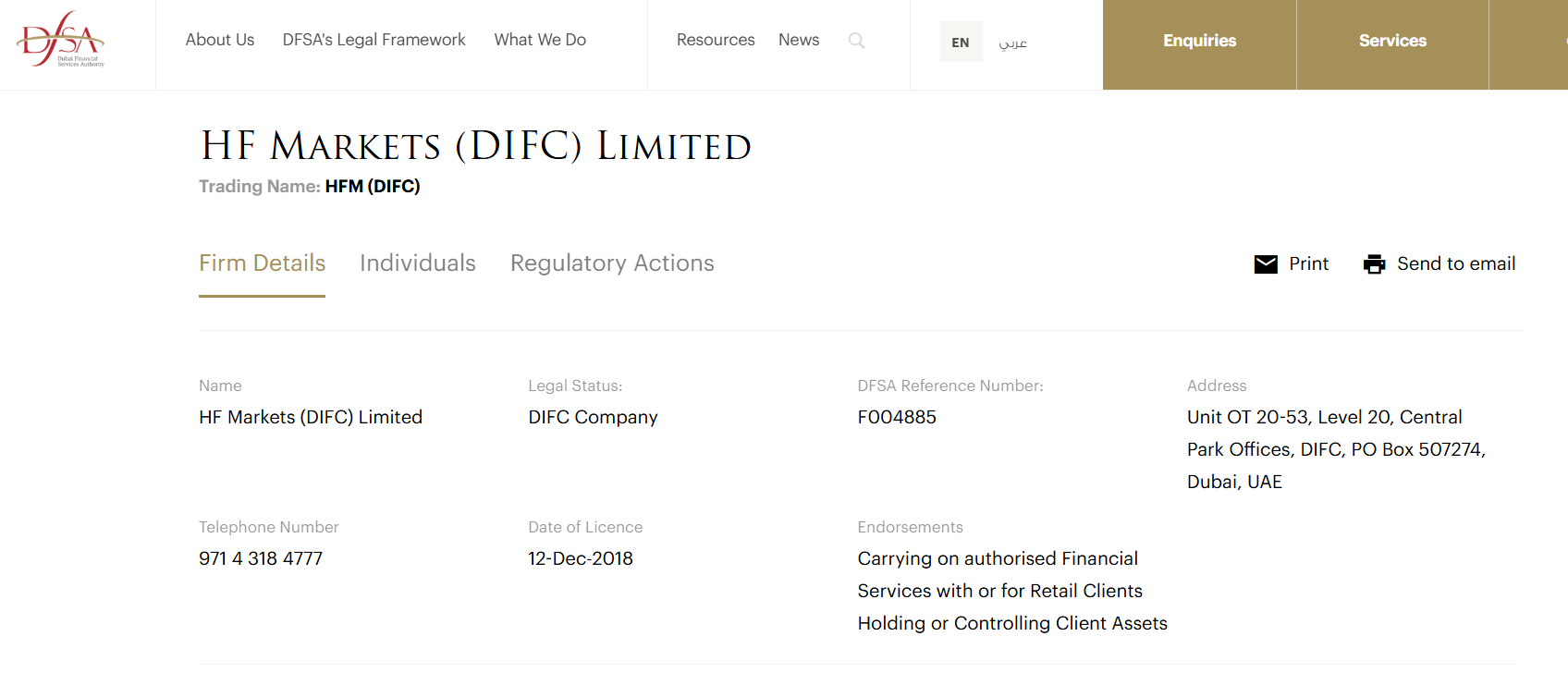Viewport: 1568px width, 673px height.
Task: Switch language to EN
Action: click(x=961, y=43)
